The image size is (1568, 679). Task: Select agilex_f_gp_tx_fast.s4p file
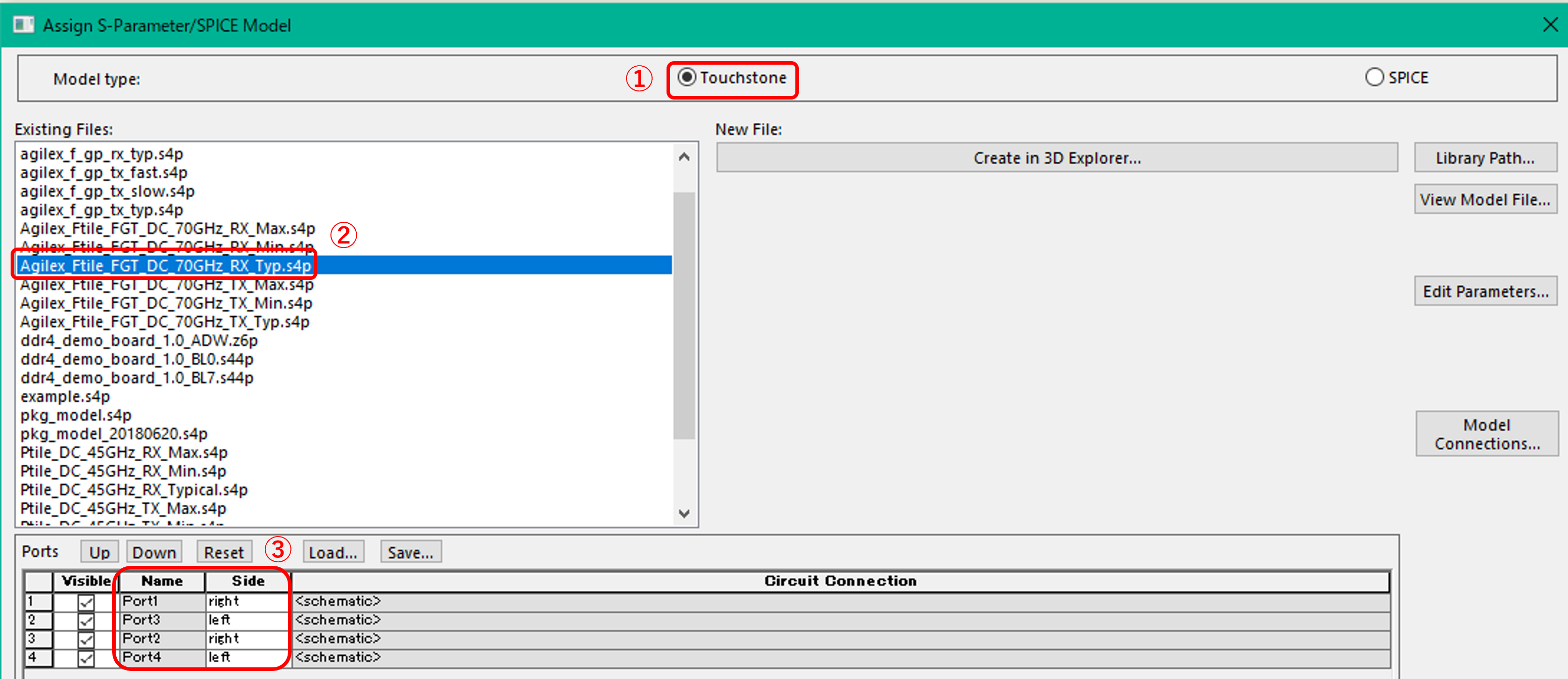point(104,173)
